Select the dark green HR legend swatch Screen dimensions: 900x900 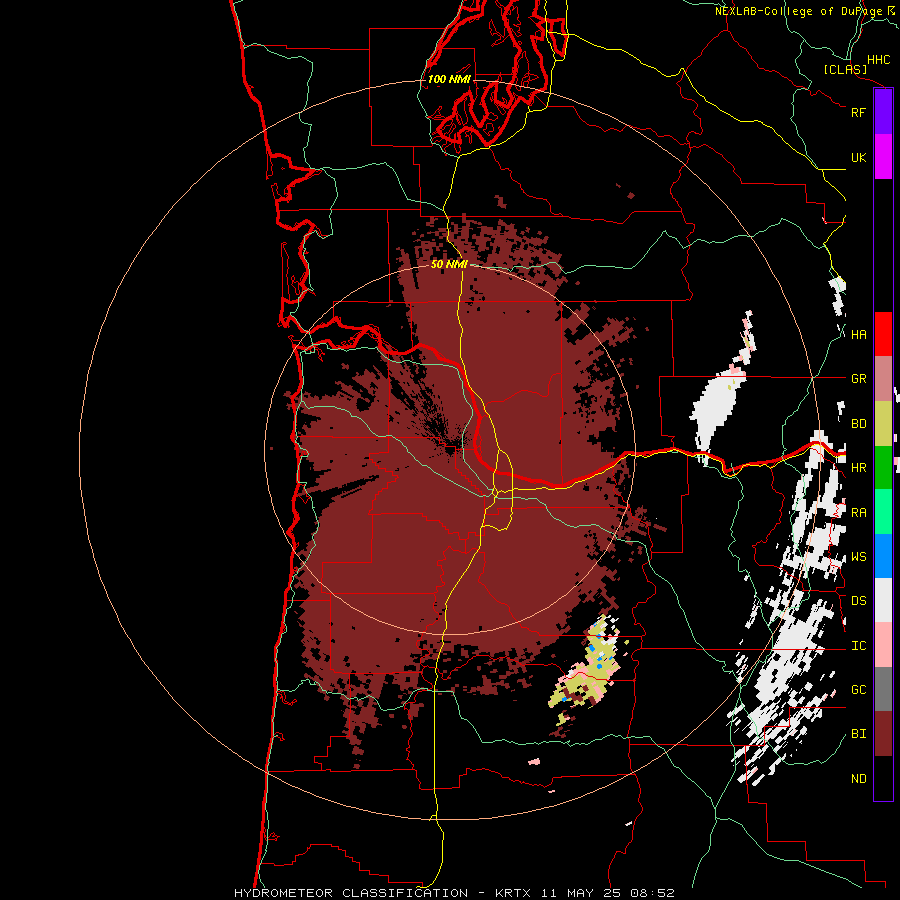tap(883, 468)
